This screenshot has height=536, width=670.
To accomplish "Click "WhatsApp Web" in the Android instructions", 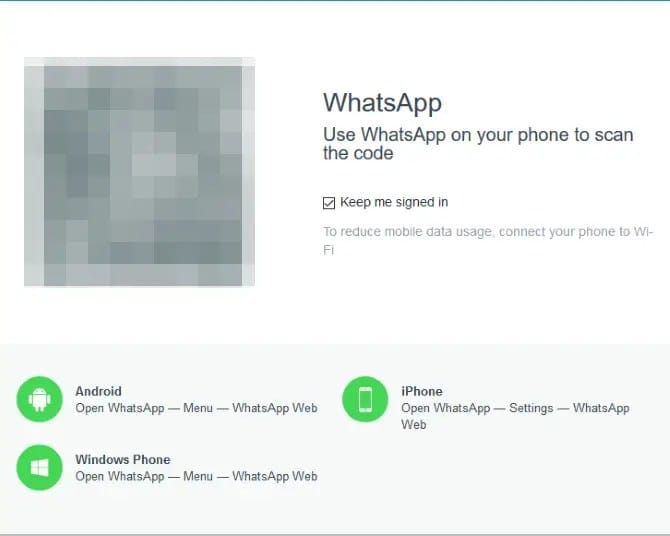I will click(x=275, y=408).
